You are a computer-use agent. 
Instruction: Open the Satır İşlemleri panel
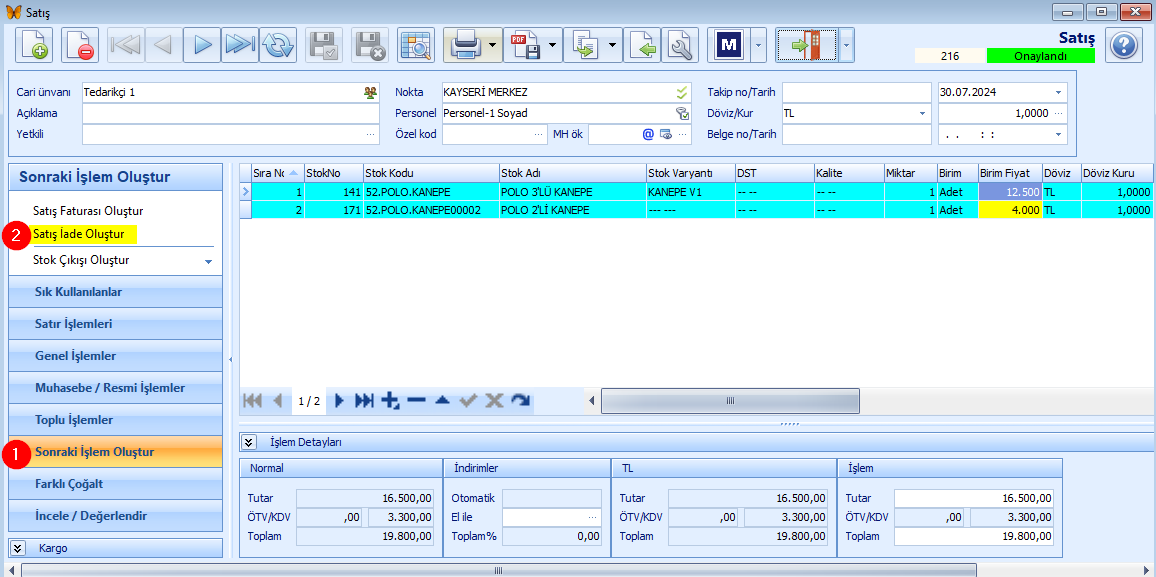coord(116,324)
